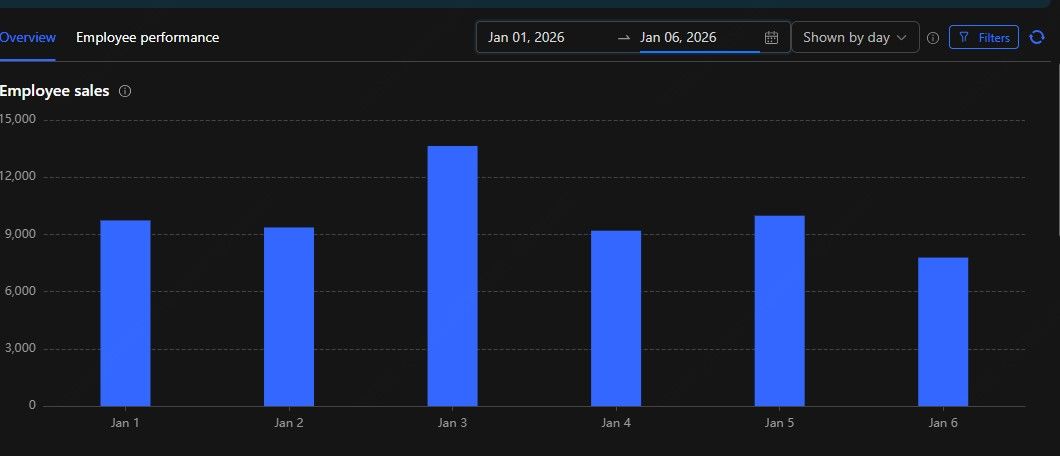Click the arrow between the date fields
The width and height of the screenshot is (1060, 456).
click(x=624, y=38)
